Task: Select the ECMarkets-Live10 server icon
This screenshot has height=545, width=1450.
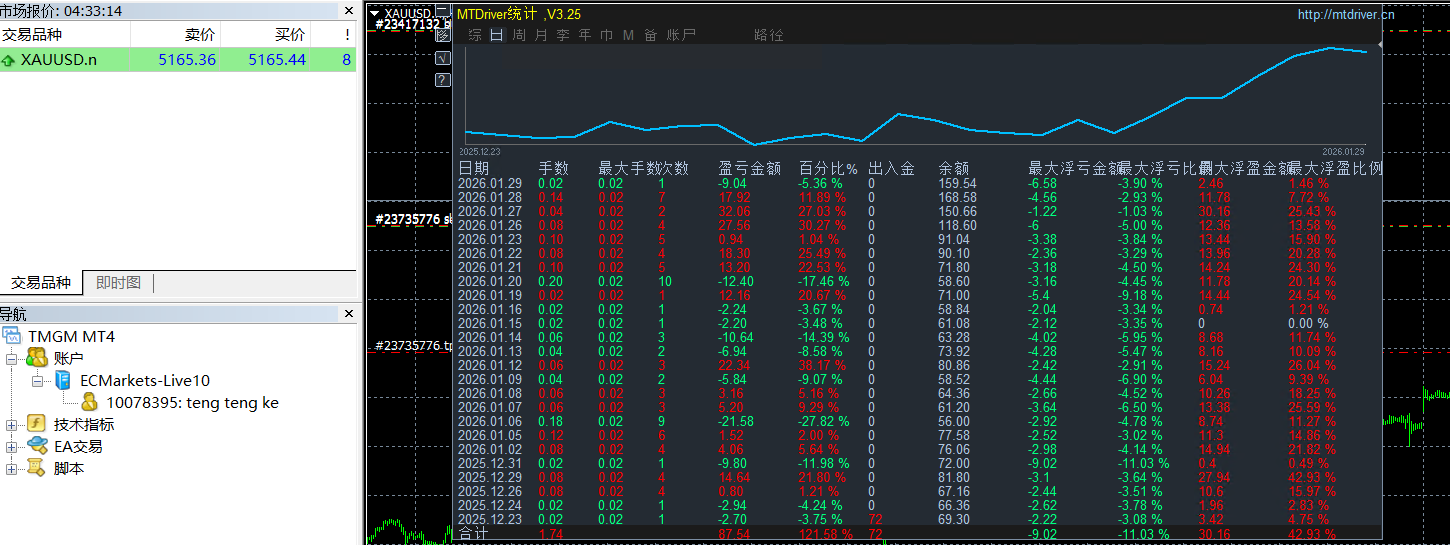Action: click(64, 380)
